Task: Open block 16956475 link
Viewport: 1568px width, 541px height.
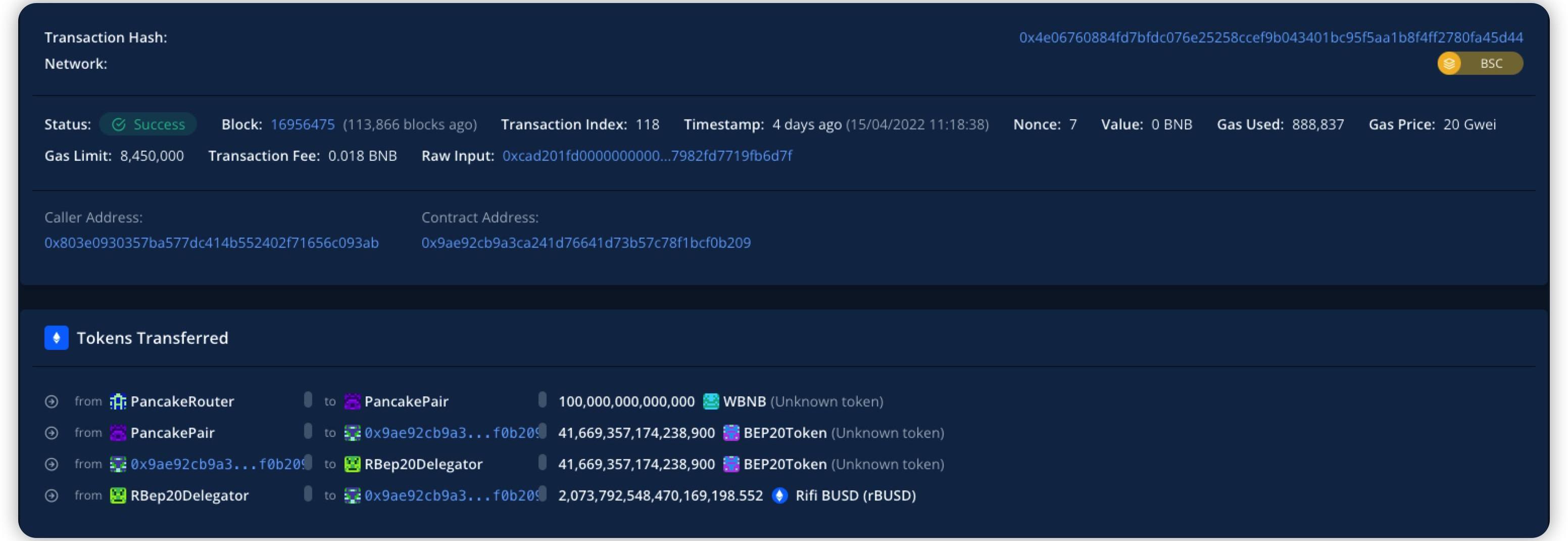Action: click(x=303, y=124)
